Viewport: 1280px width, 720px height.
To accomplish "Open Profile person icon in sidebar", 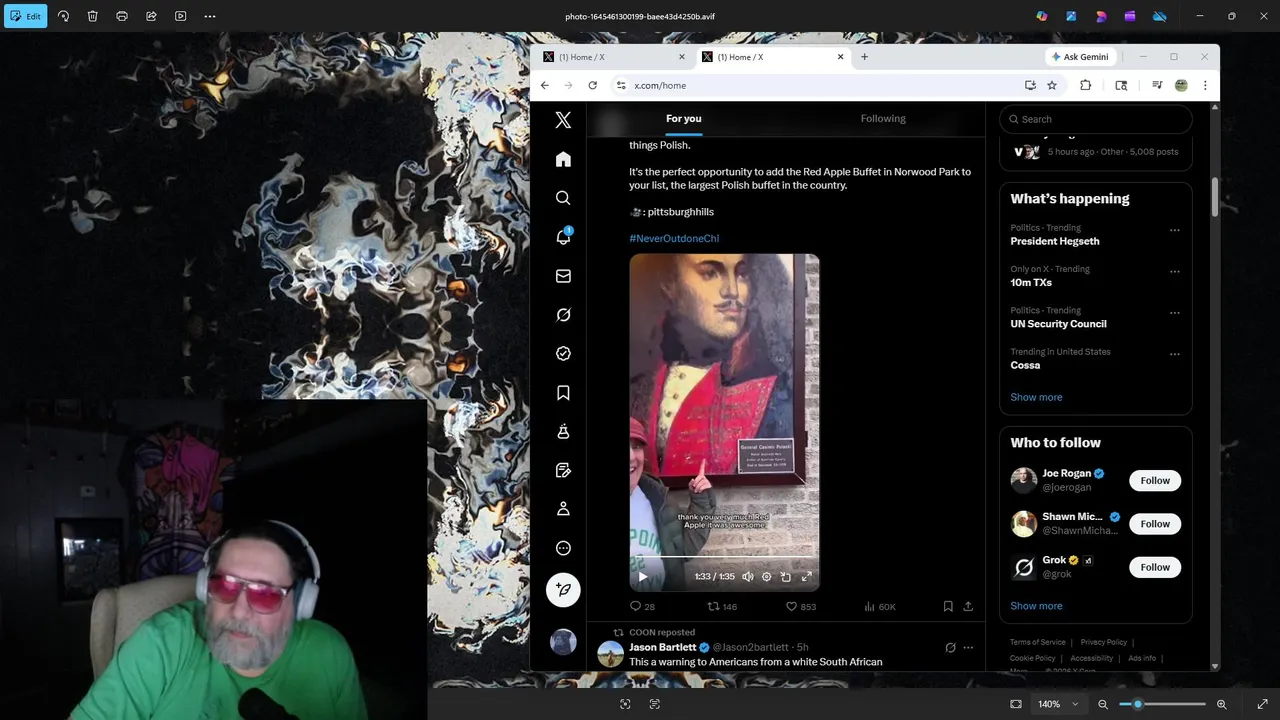I will click(563, 509).
